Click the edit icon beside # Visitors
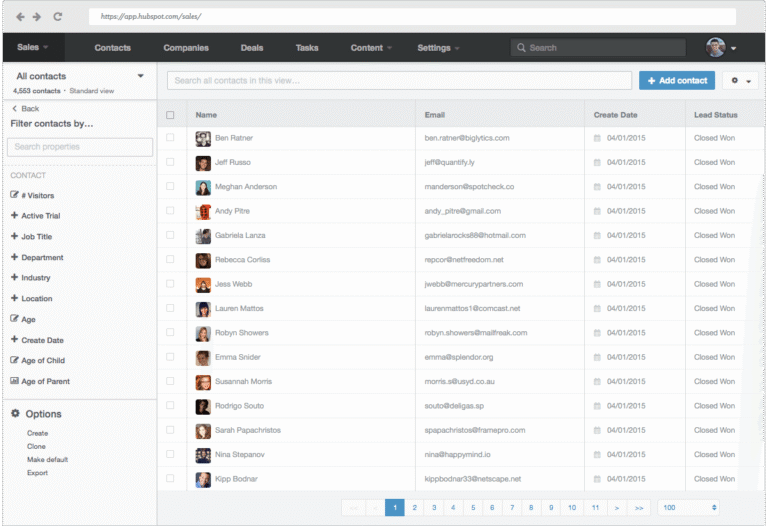768x526 pixels. (x=15, y=195)
